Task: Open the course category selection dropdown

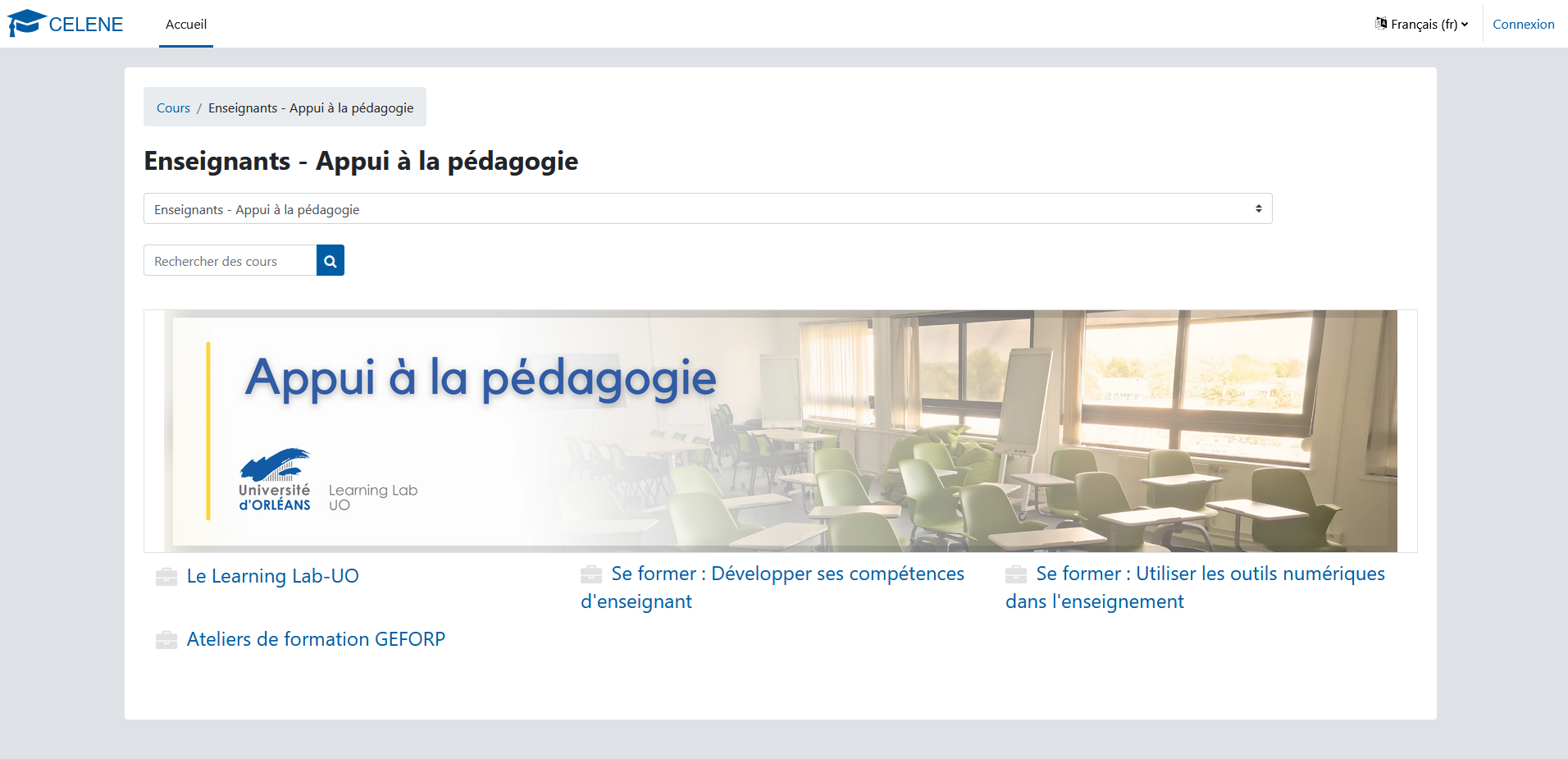Action: pos(707,208)
